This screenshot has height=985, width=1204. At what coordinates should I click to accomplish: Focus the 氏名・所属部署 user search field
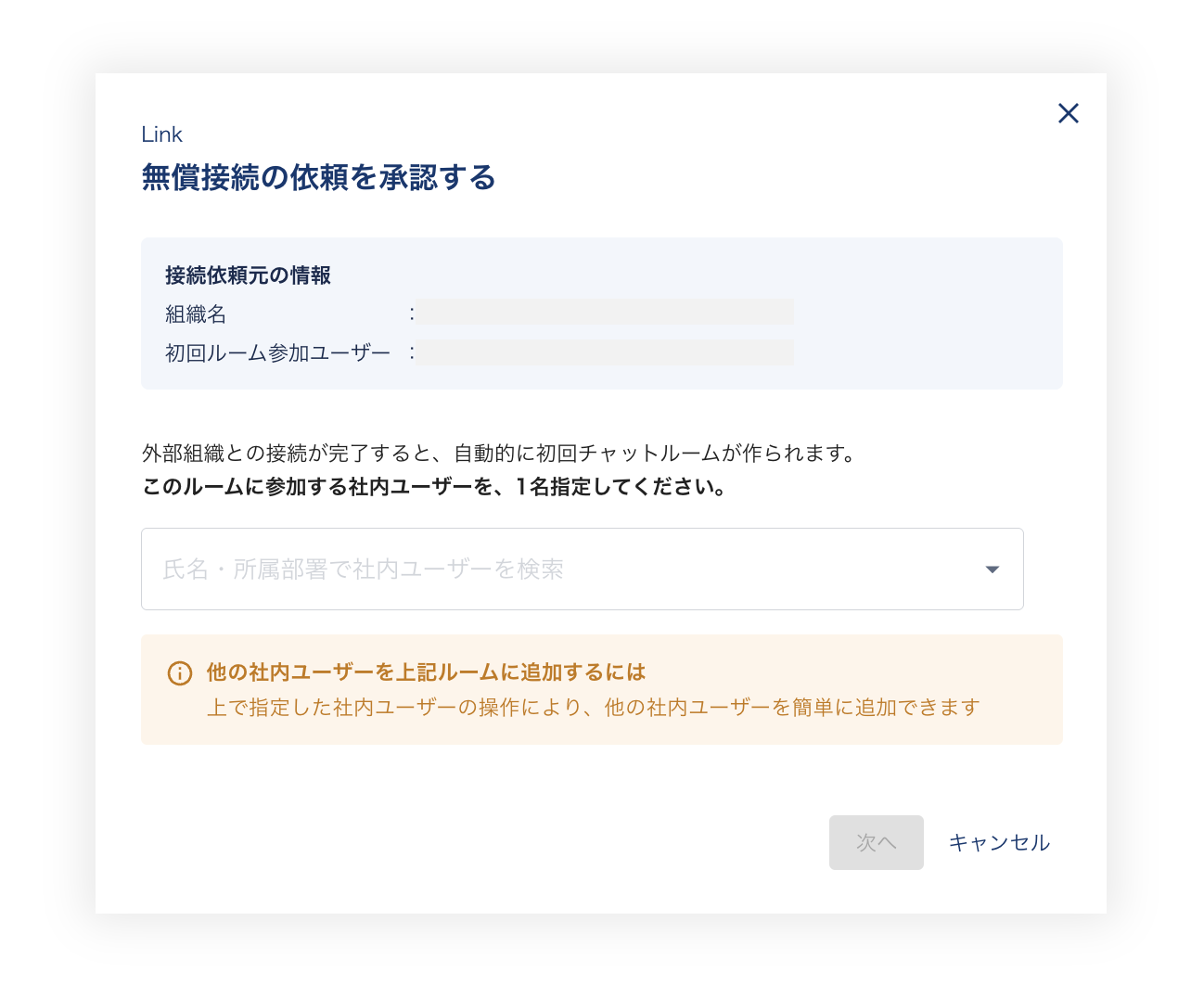[557, 569]
